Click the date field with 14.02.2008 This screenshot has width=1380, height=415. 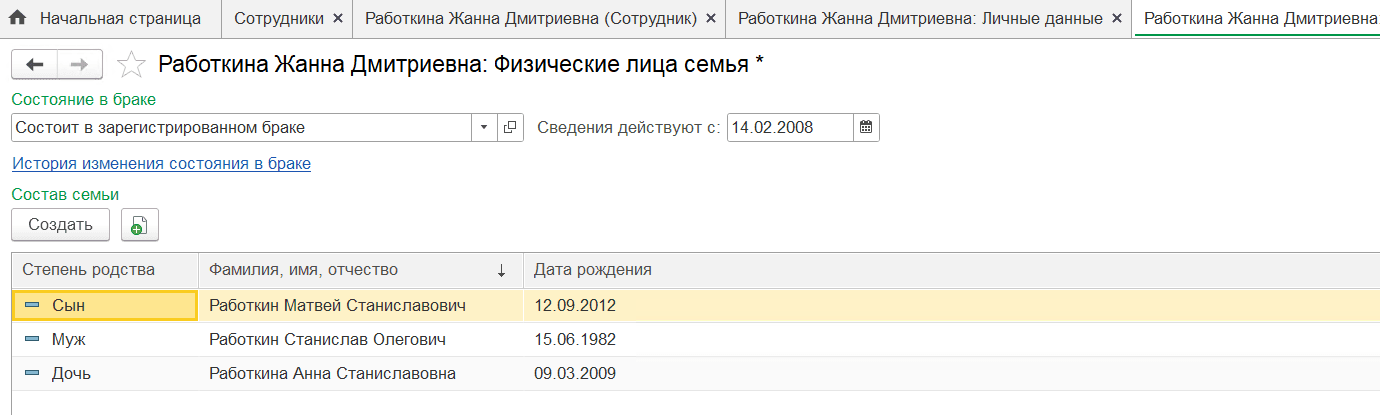(x=790, y=128)
